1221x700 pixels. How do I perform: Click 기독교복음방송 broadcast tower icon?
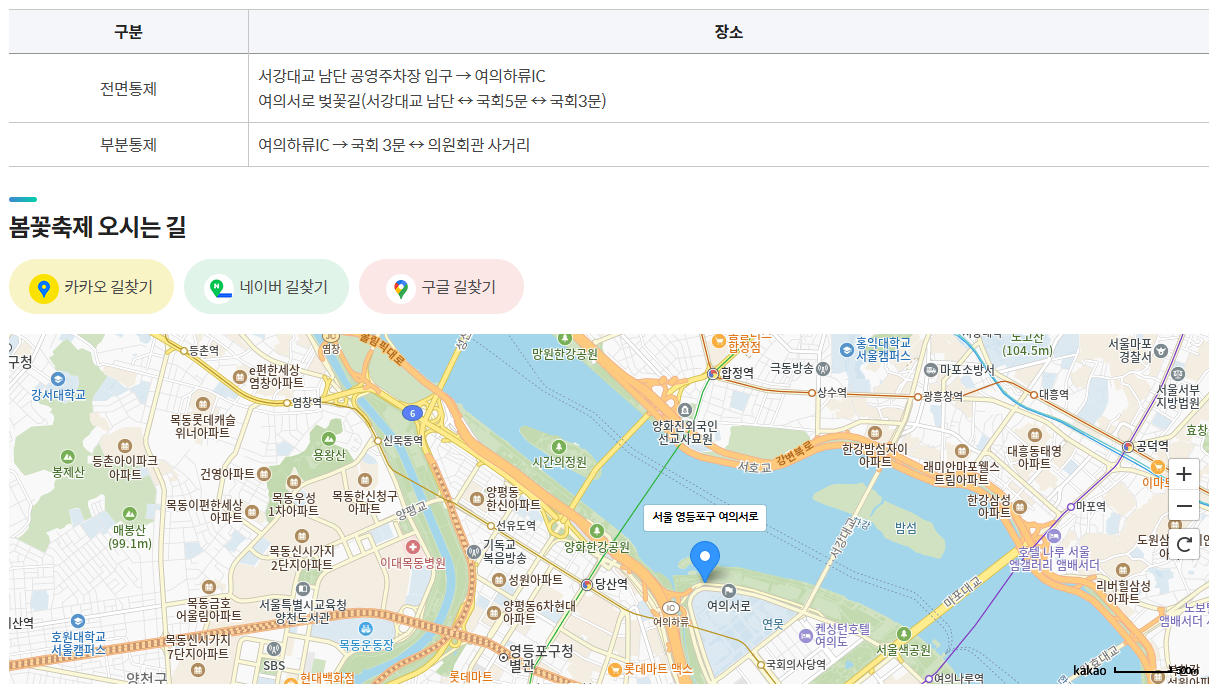pos(474,552)
